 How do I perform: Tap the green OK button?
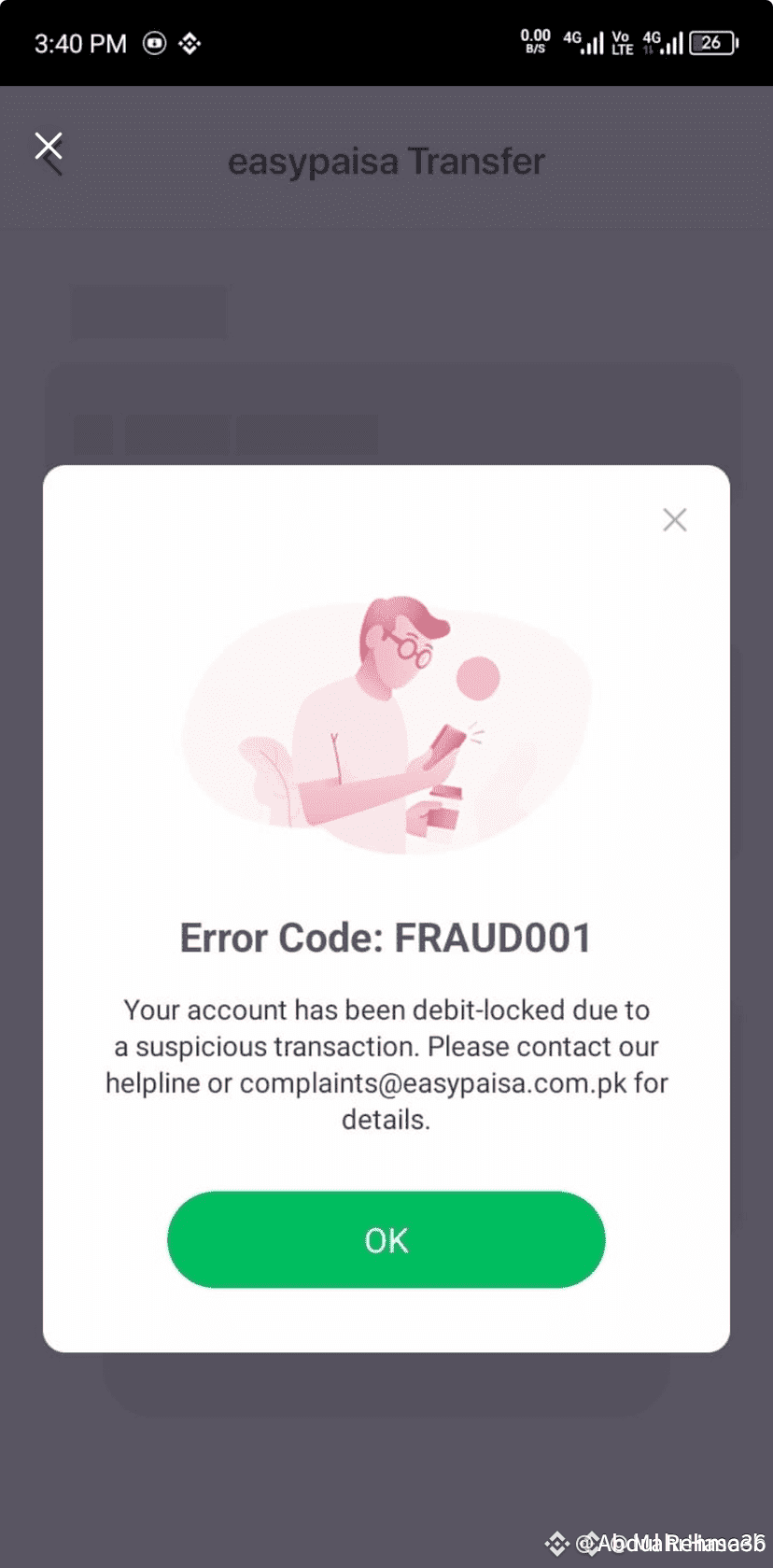[386, 1239]
